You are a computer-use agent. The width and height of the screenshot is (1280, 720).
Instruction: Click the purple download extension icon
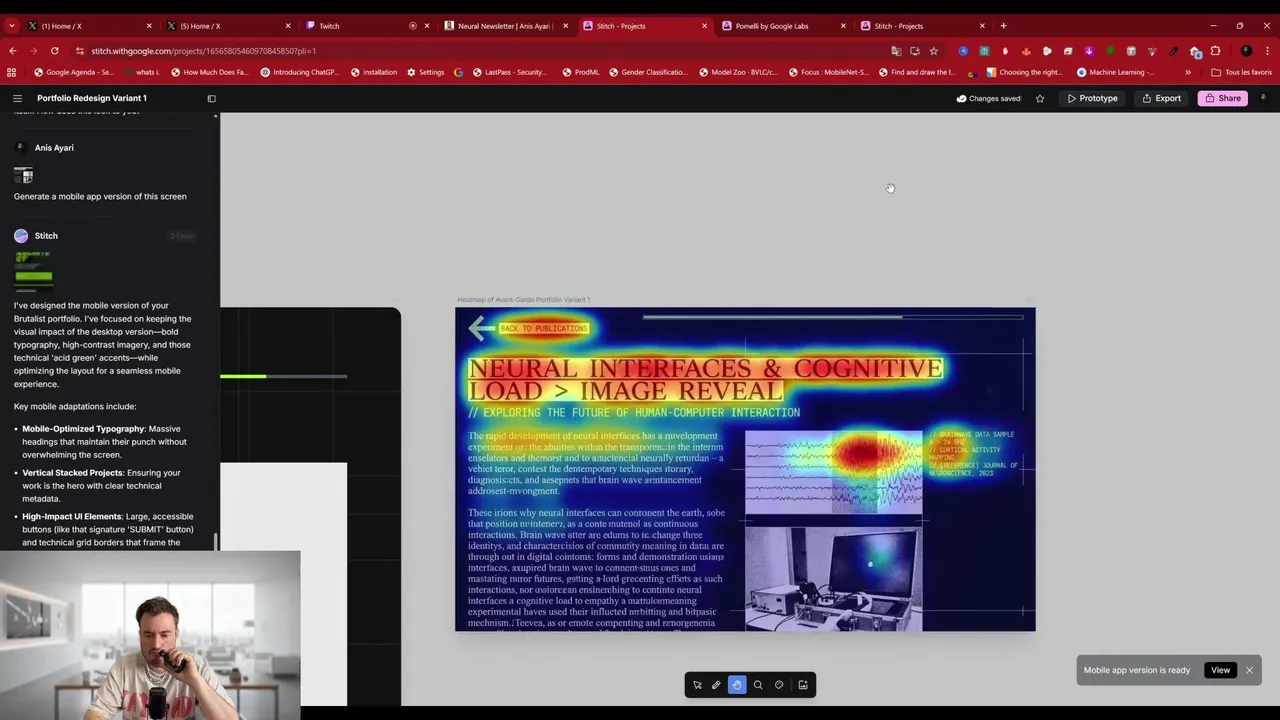click(x=1089, y=51)
